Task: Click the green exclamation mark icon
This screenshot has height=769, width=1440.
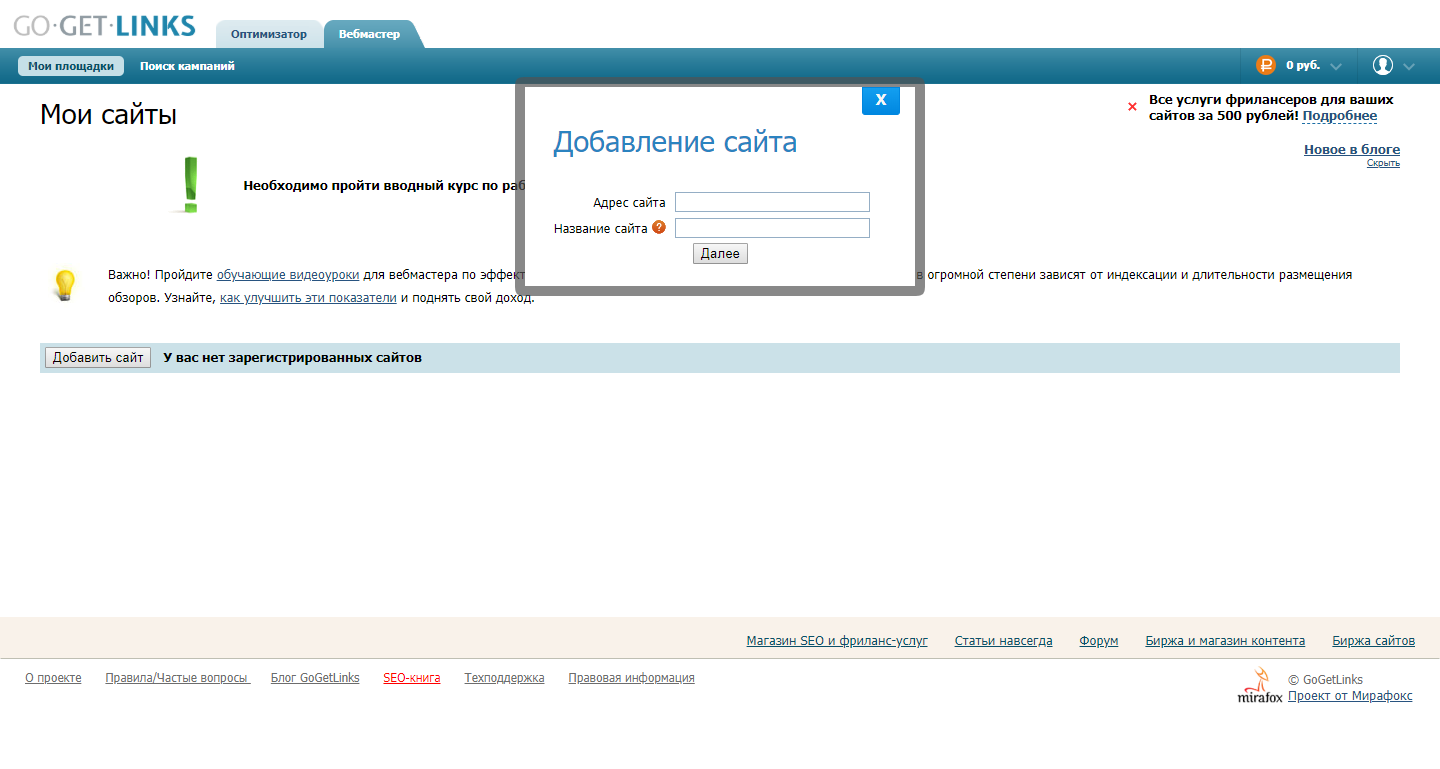Action: point(188,184)
